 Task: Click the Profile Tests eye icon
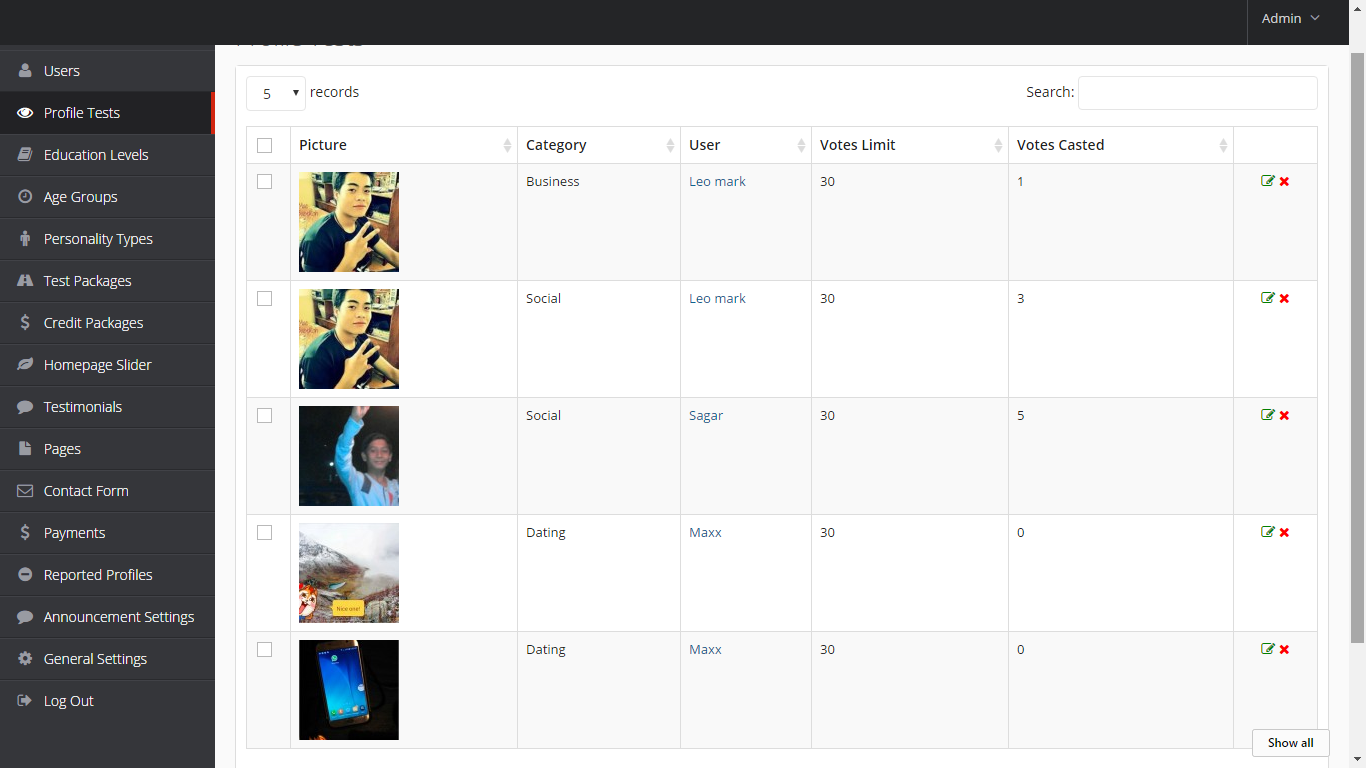point(25,113)
